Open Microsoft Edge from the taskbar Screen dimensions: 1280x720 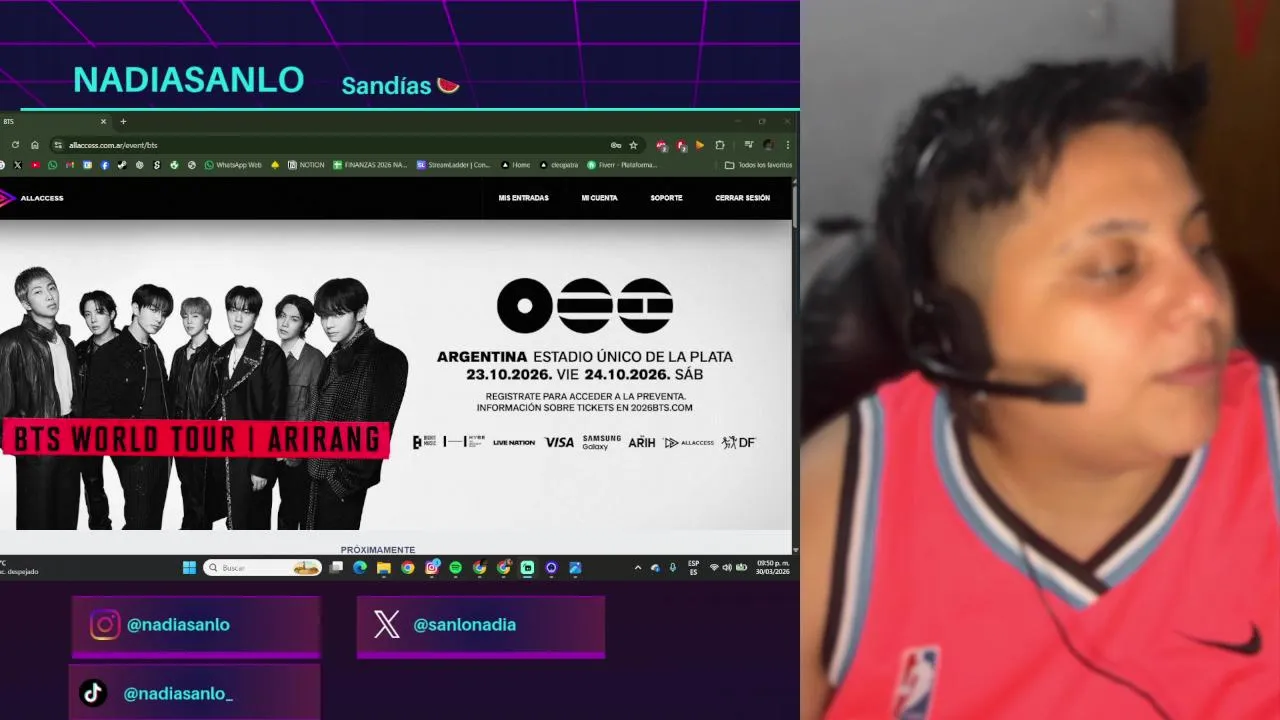point(360,568)
